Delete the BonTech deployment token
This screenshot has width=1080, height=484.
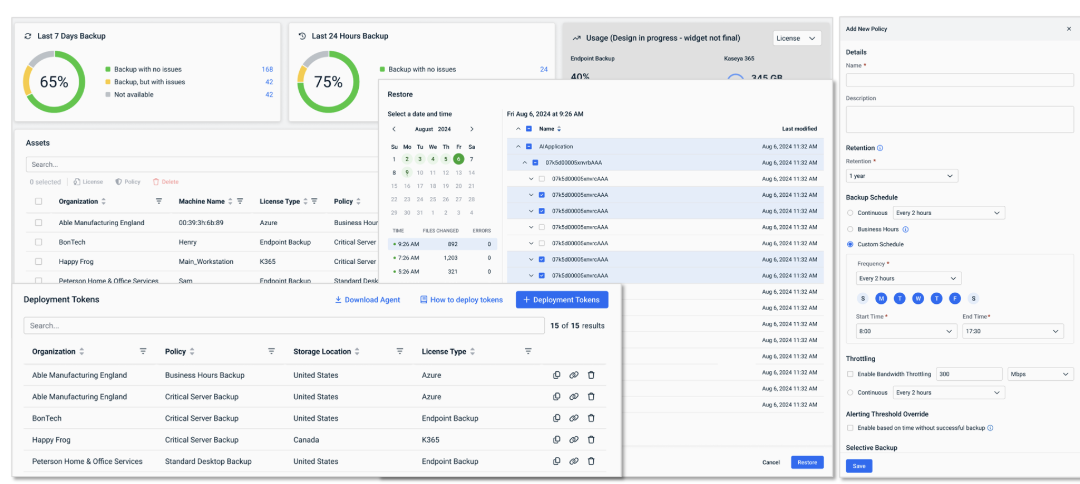click(591, 418)
